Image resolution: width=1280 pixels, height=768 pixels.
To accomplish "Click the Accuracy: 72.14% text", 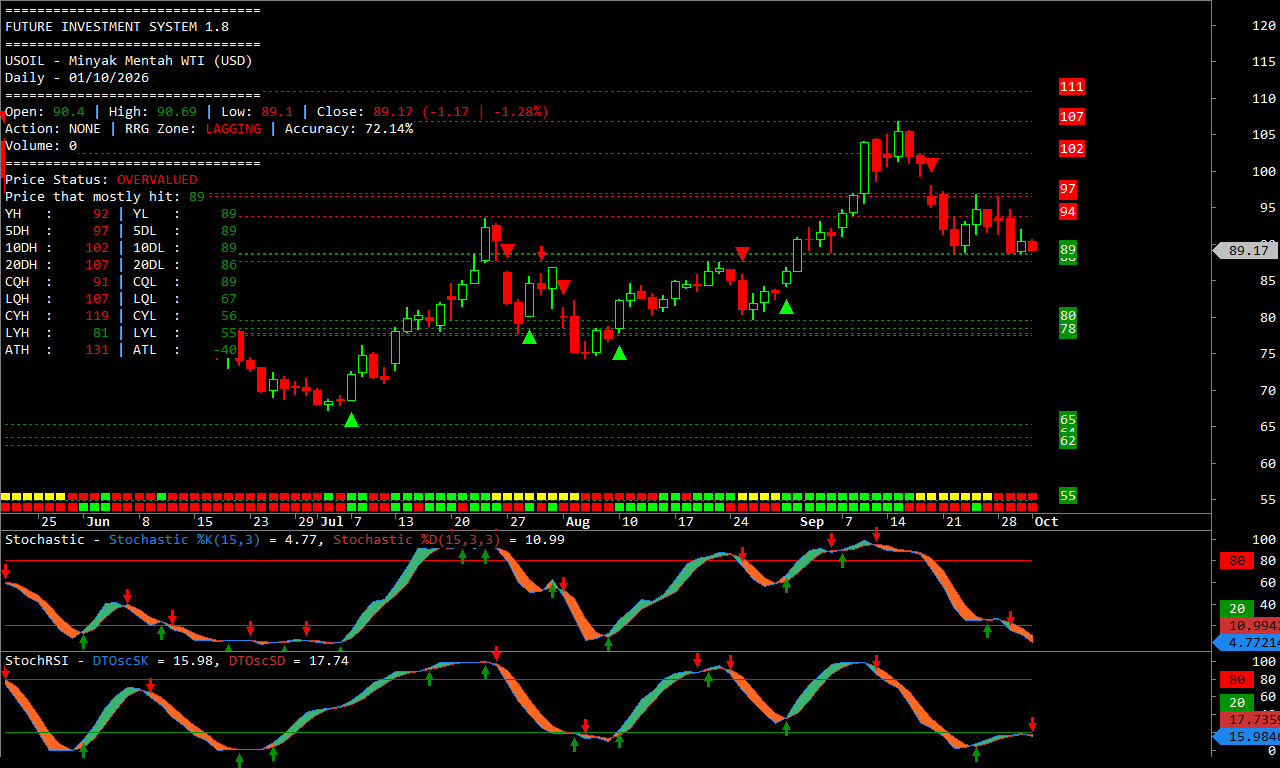I will 349,129.
